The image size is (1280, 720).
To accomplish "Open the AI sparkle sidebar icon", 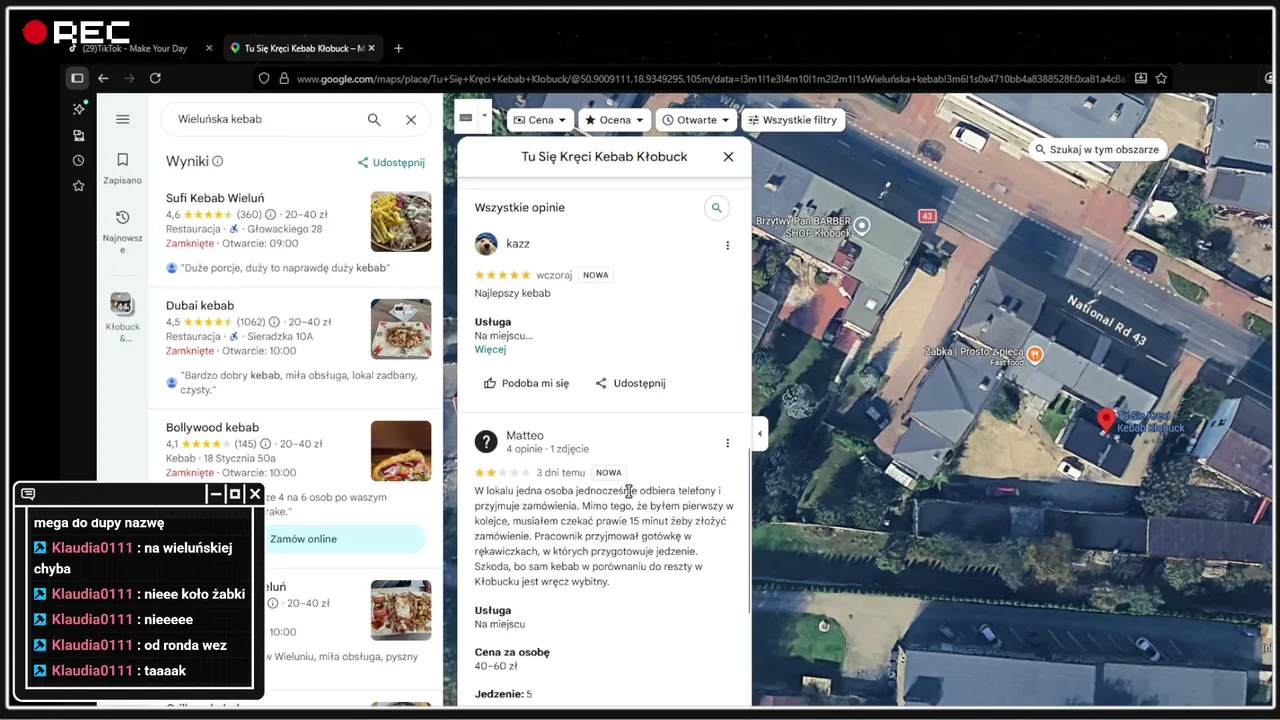I will tap(79, 109).
